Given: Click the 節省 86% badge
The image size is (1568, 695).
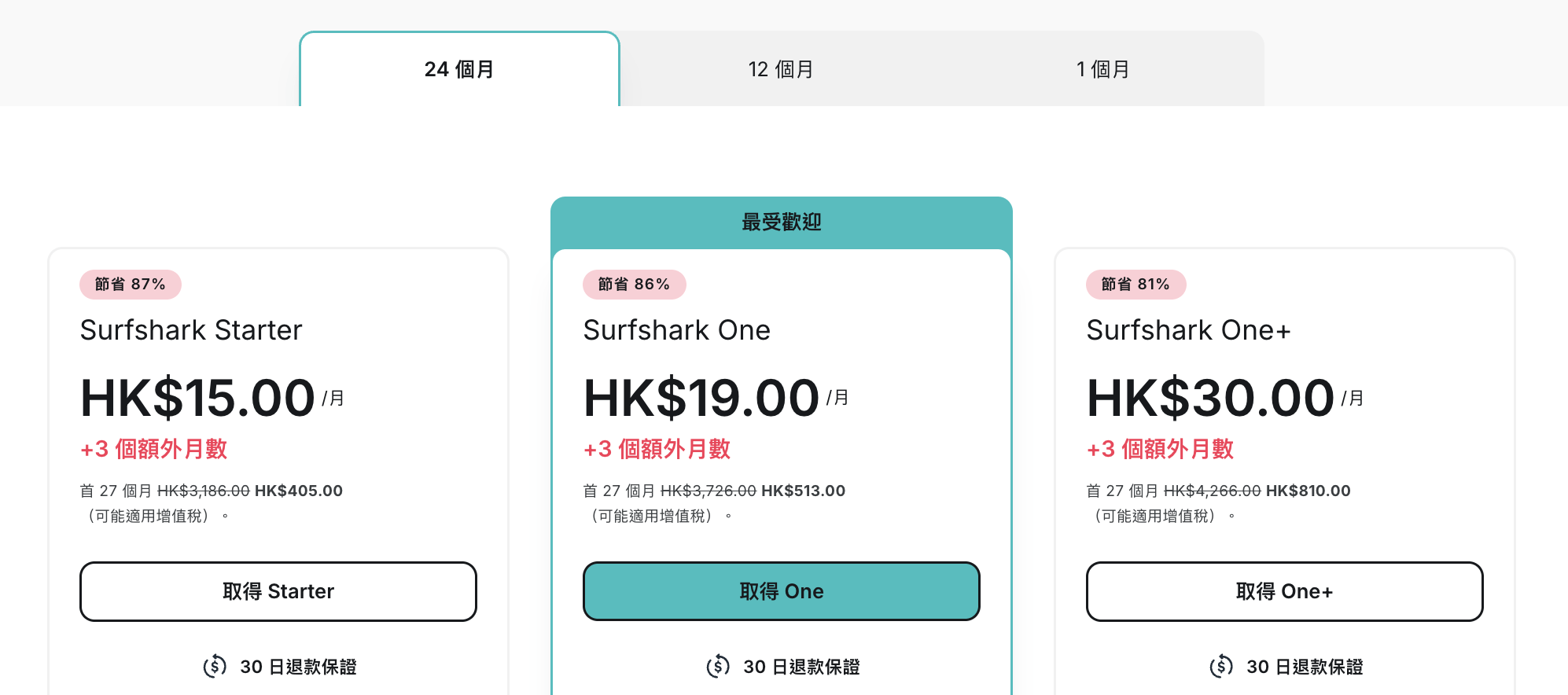Looking at the screenshot, I should click(x=634, y=285).
